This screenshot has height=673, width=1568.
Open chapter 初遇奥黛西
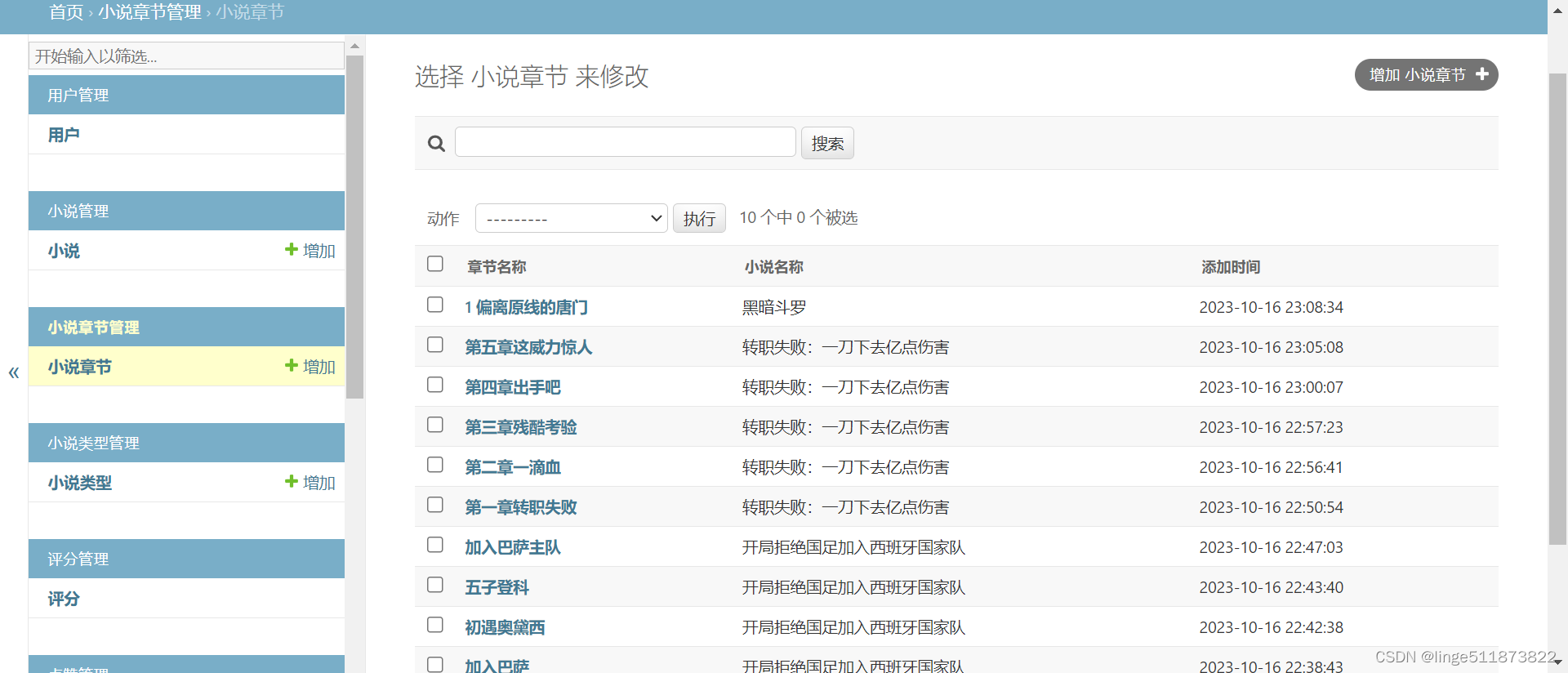tap(505, 627)
